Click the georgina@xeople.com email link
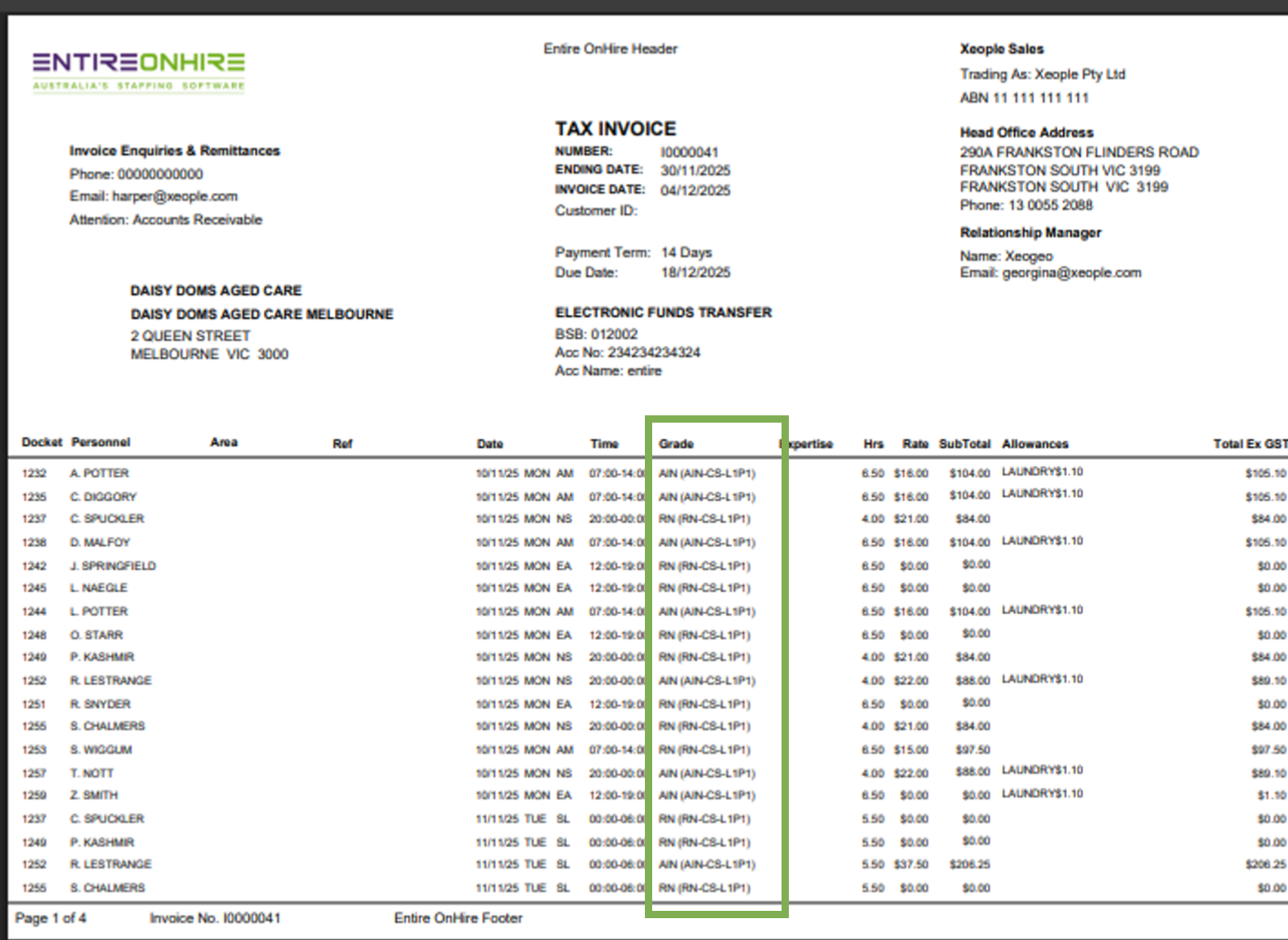This screenshot has height=940, width=1288. pyautogui.click(x=1071, y=272)
